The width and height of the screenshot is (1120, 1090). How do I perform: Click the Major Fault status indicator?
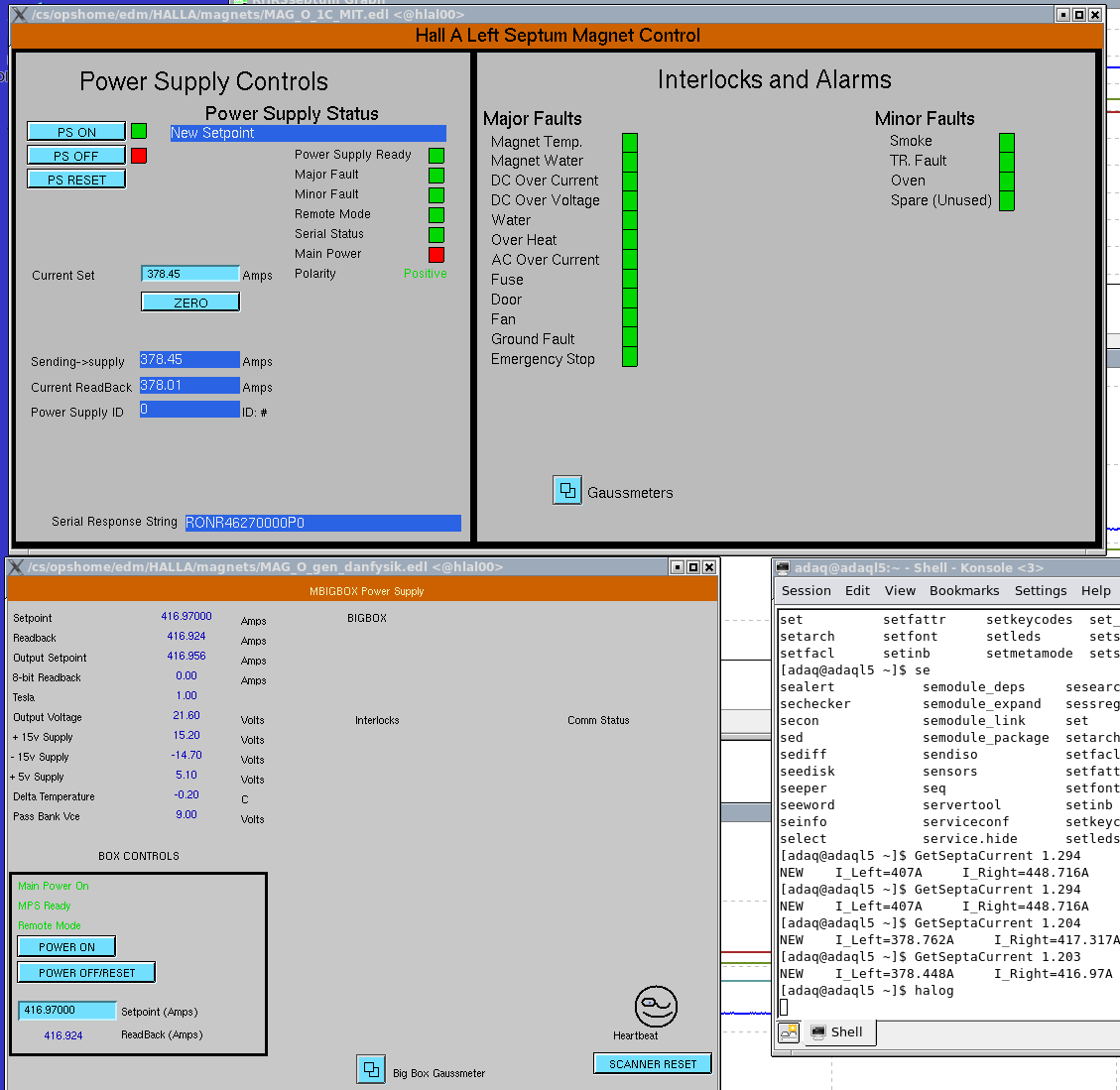436,175
